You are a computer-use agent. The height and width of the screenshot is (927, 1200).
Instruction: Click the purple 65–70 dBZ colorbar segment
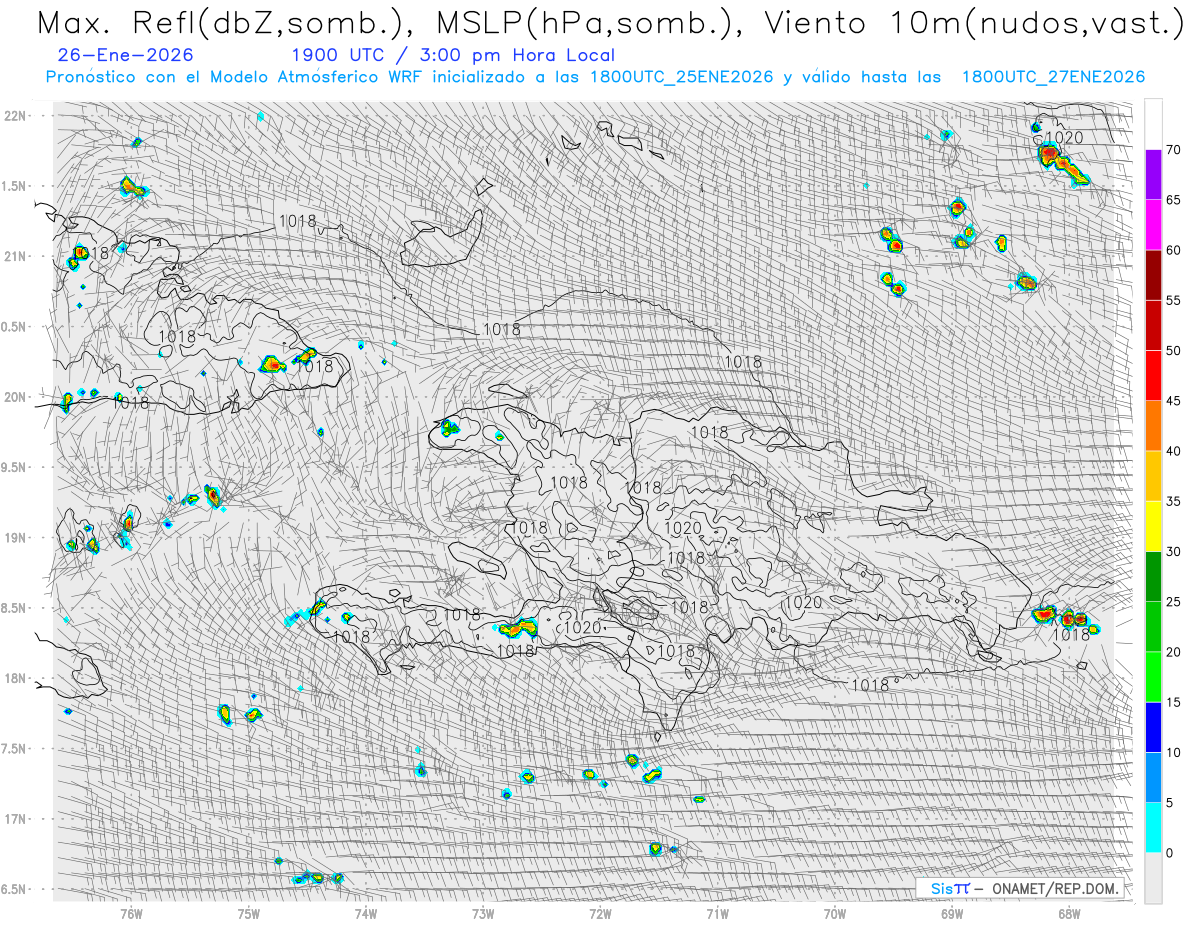tap(1153, 175)
